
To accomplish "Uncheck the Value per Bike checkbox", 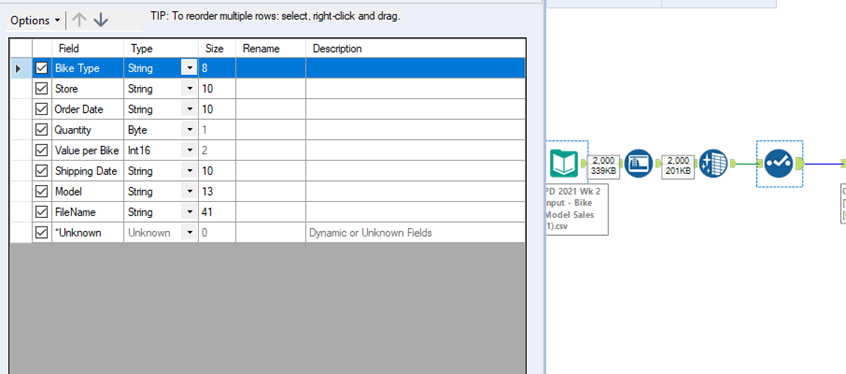I will [42, 150].
